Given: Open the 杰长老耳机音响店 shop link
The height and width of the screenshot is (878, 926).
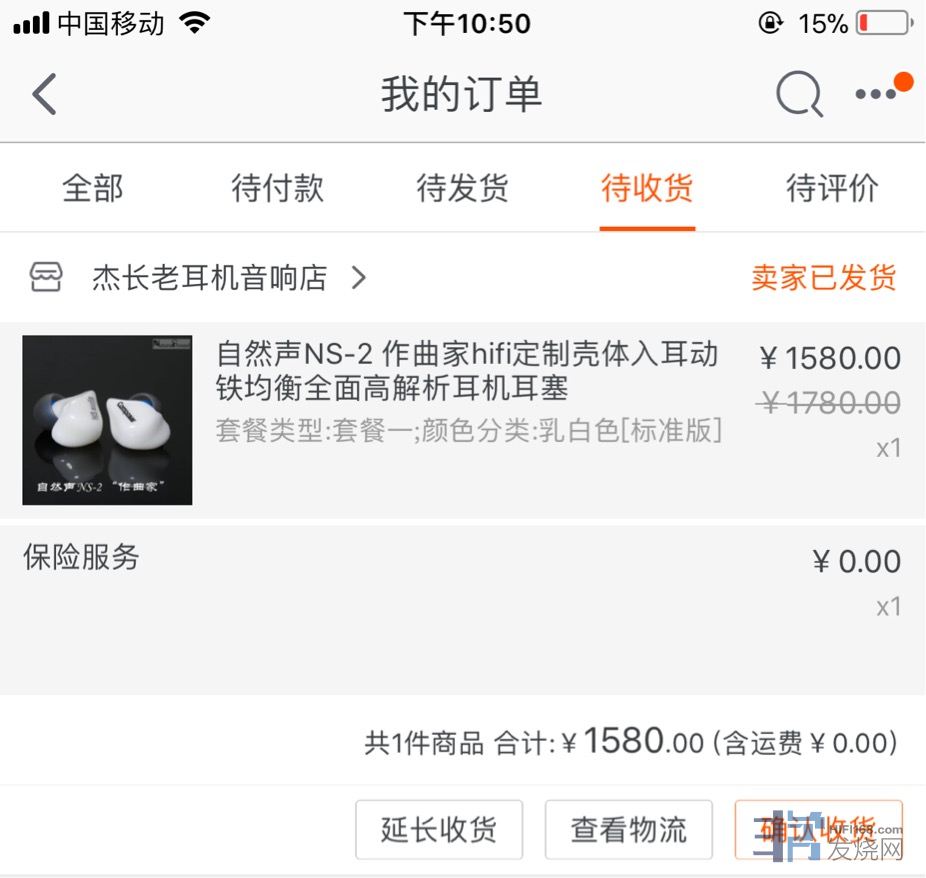Looking at the screenshot, I should [210, 278].
